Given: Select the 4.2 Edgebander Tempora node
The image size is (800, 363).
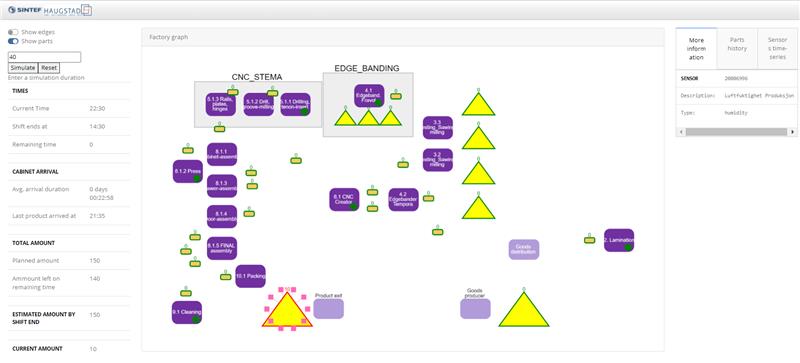Looking at the screenshot, I should [x=403, y=200].
